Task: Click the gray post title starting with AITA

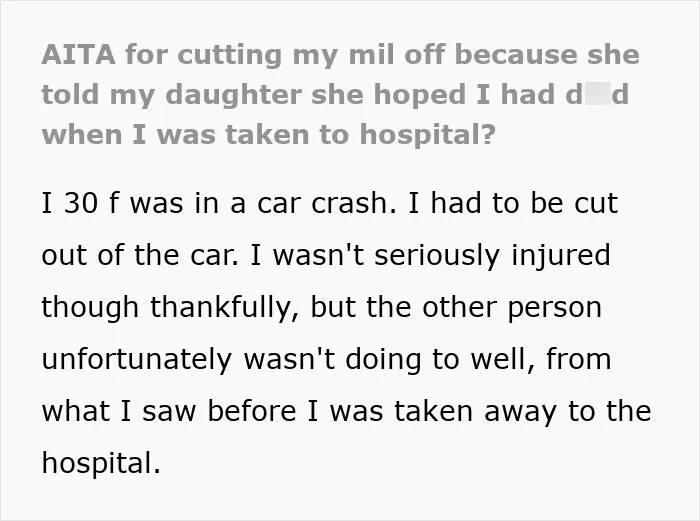Action: [340, 94]
